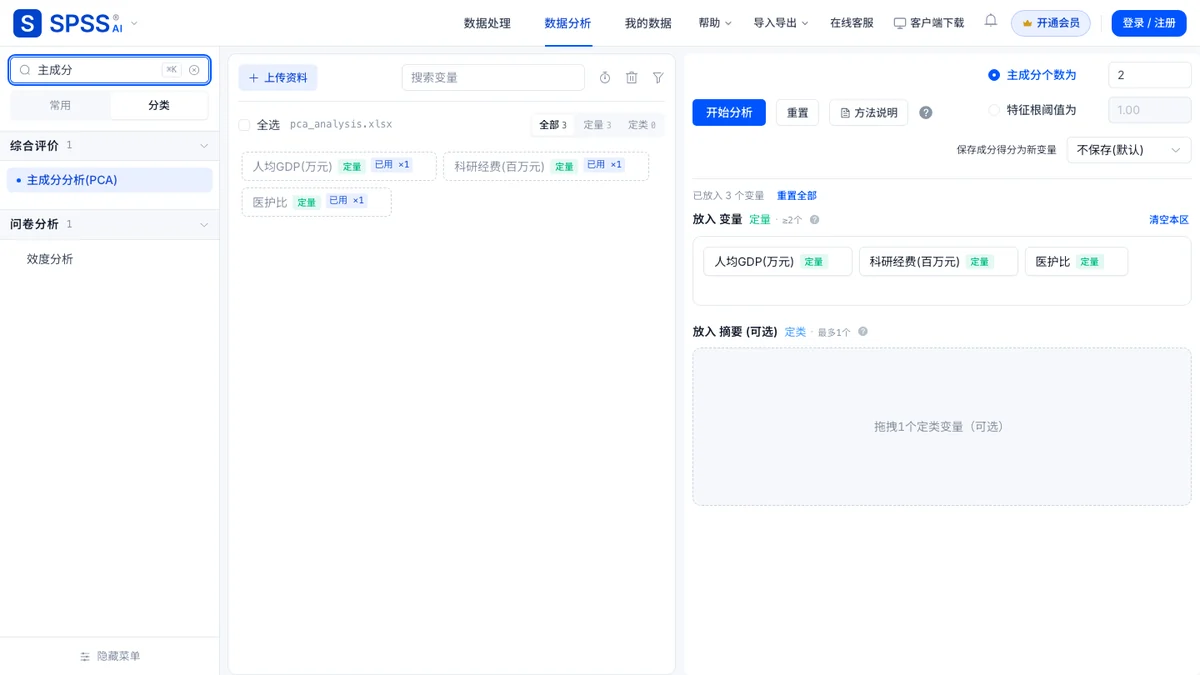
Task: Filter variables by 定量 3
Action: pyautogui.click(x=597, y=125)
